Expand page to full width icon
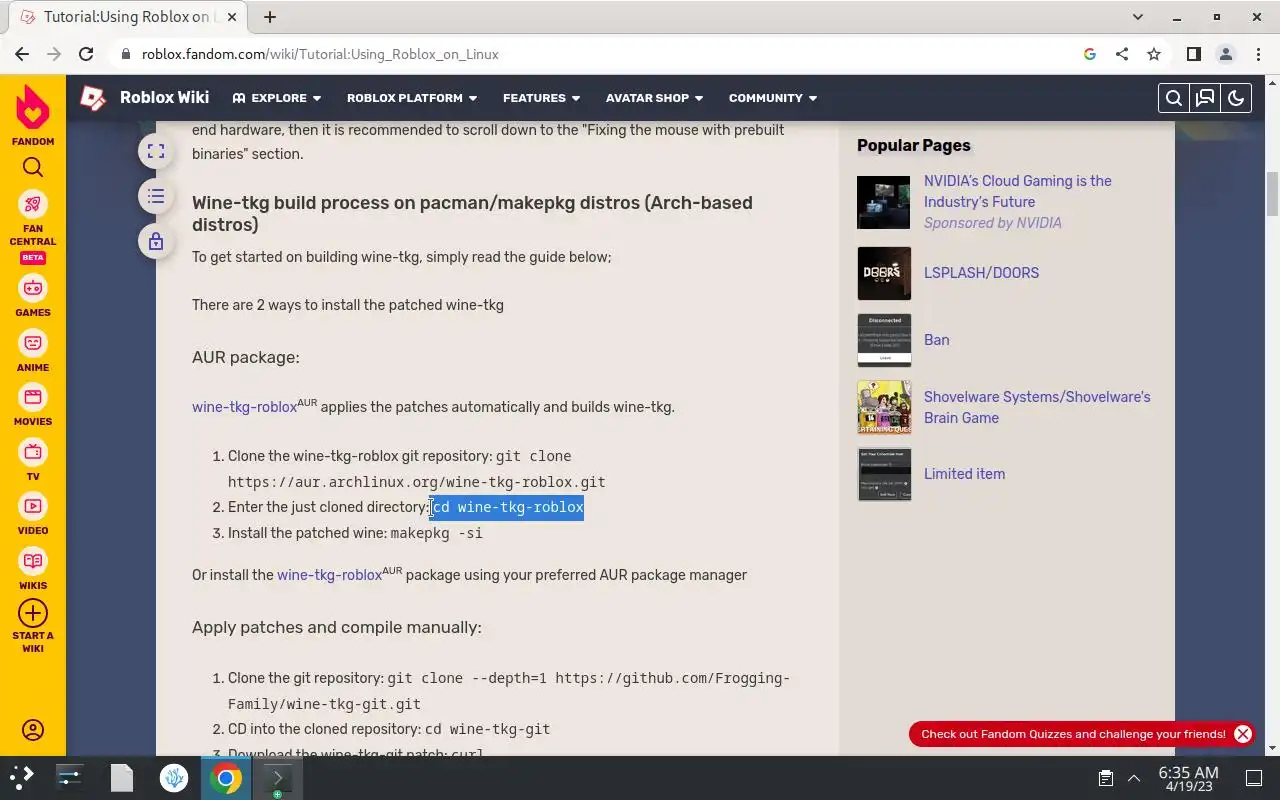 click(156, 151)
